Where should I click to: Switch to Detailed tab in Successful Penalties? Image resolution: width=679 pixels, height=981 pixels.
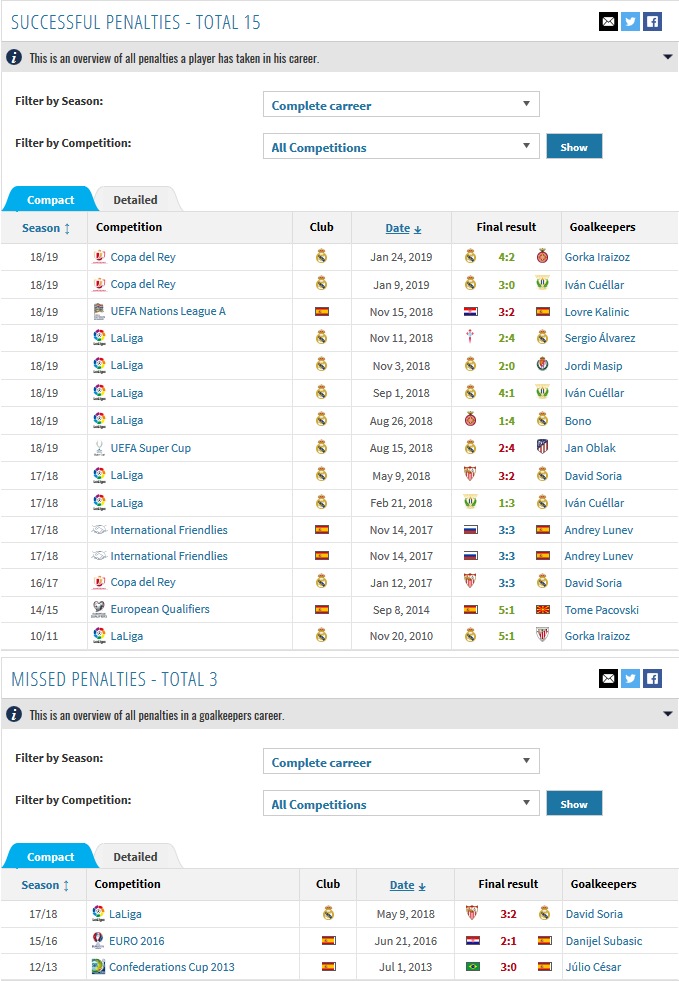click(x=135, y=200)
